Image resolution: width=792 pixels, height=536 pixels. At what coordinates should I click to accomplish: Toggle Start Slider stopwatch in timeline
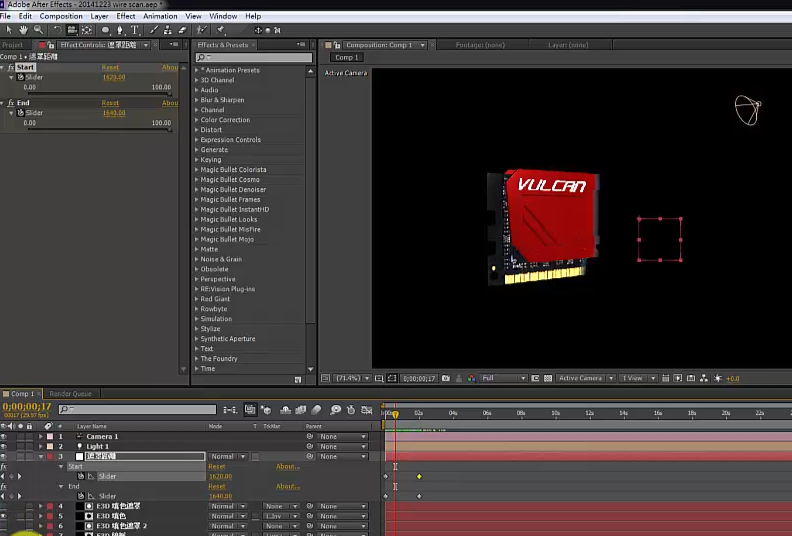[81, 476]
